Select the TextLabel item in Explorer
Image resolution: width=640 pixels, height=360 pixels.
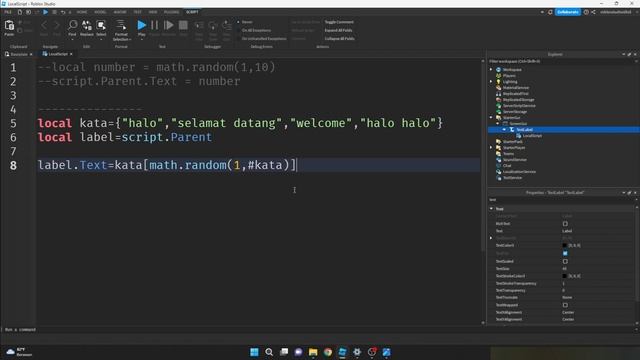coord(524,130)
